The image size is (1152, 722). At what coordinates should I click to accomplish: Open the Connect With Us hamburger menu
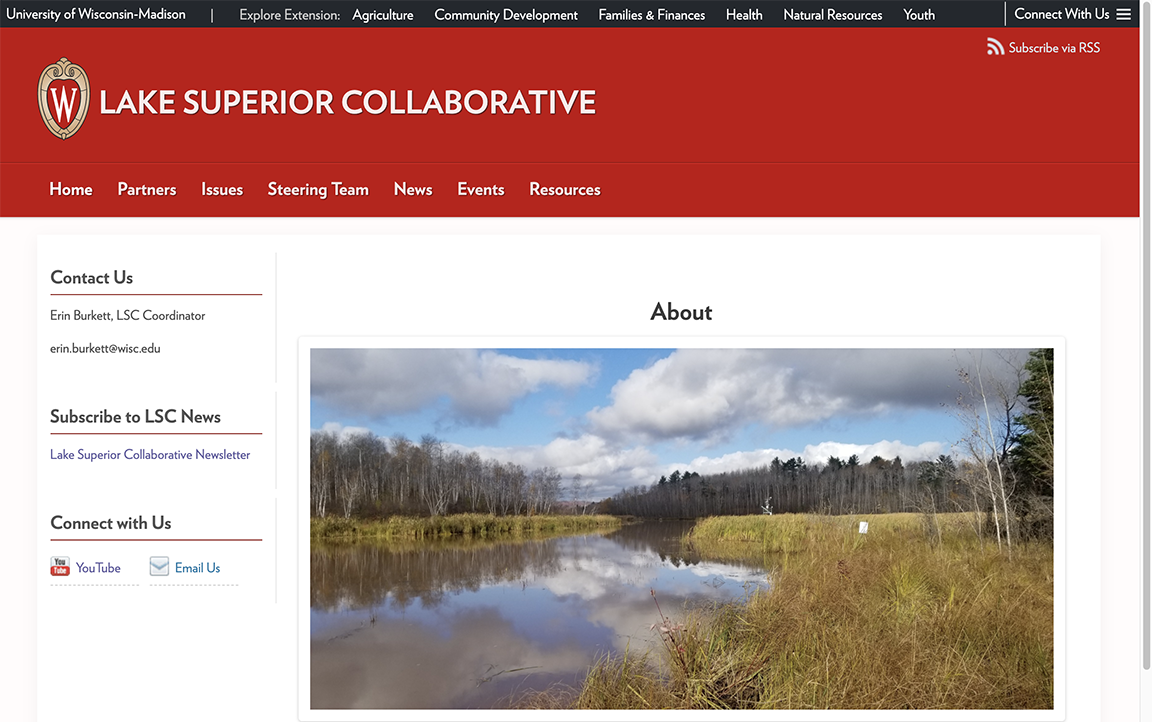tap(1124, 14)
